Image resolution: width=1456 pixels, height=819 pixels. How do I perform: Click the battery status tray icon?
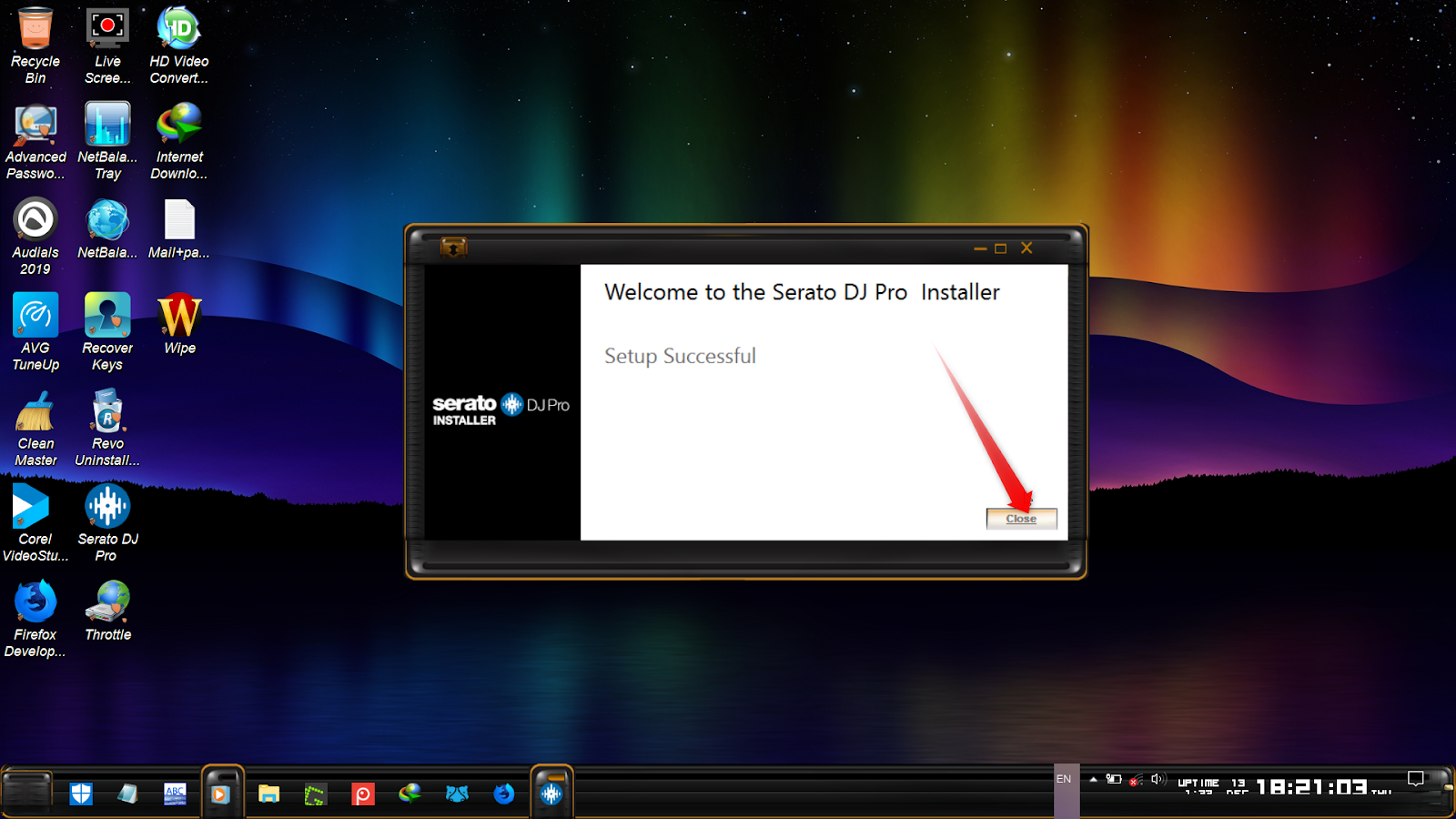[1114, 779]
